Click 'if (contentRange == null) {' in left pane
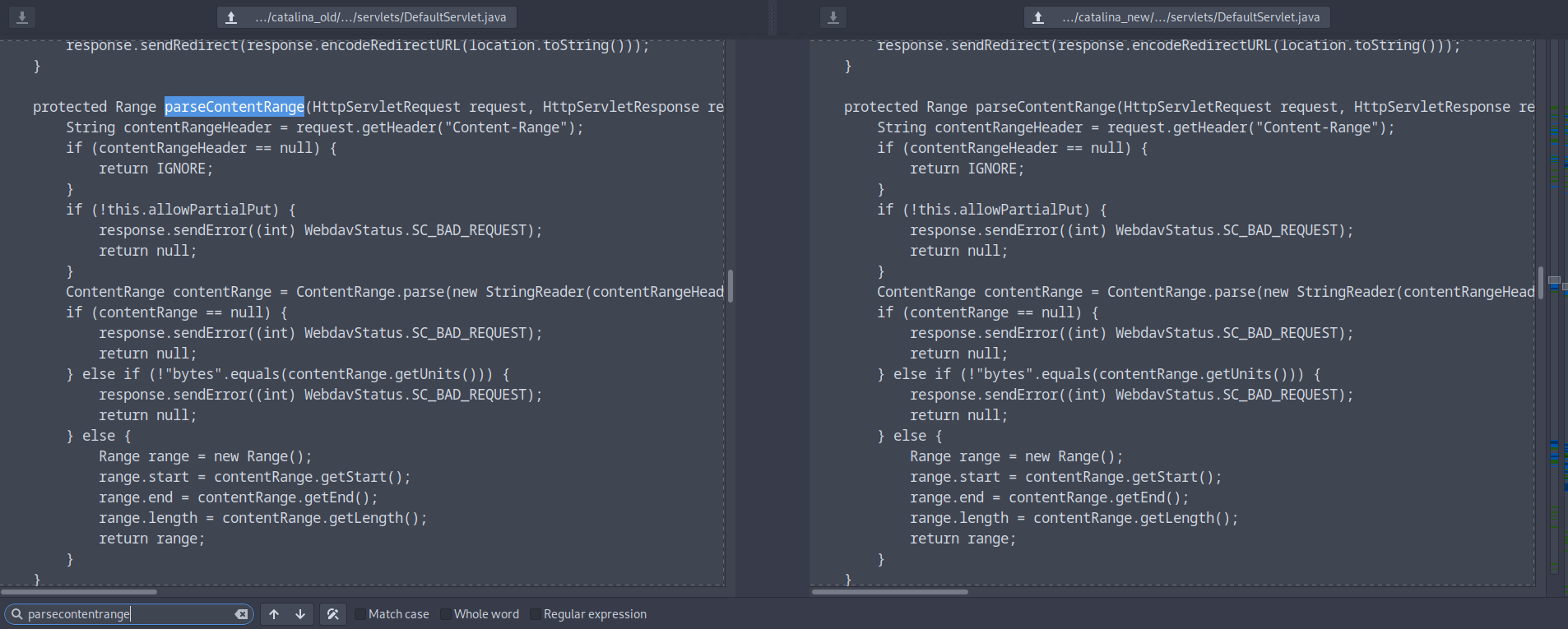Screen dimensions: 1568x629 [177, 312]
